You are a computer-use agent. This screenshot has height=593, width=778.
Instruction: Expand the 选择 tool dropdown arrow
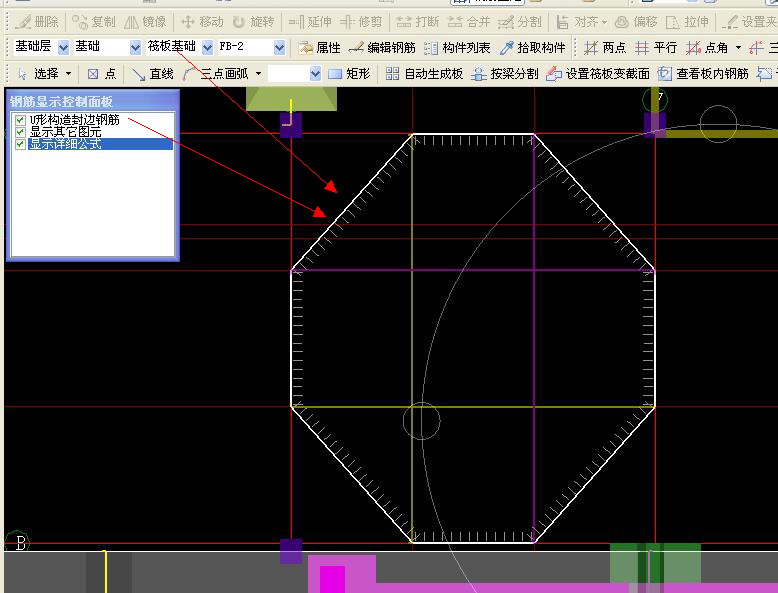click(x=68, y=74)
